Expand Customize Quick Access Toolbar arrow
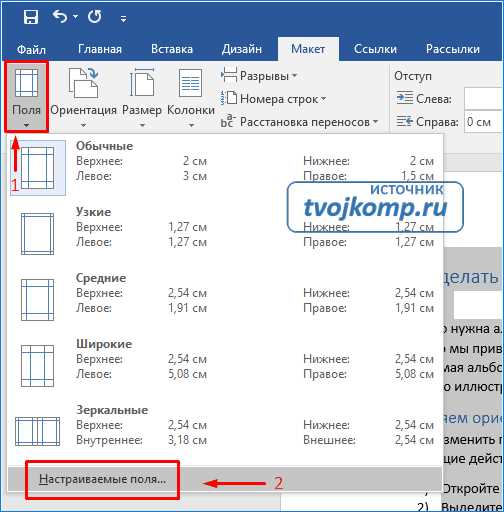The height and width of the screenshot is (512, 504). coord(123,19)
